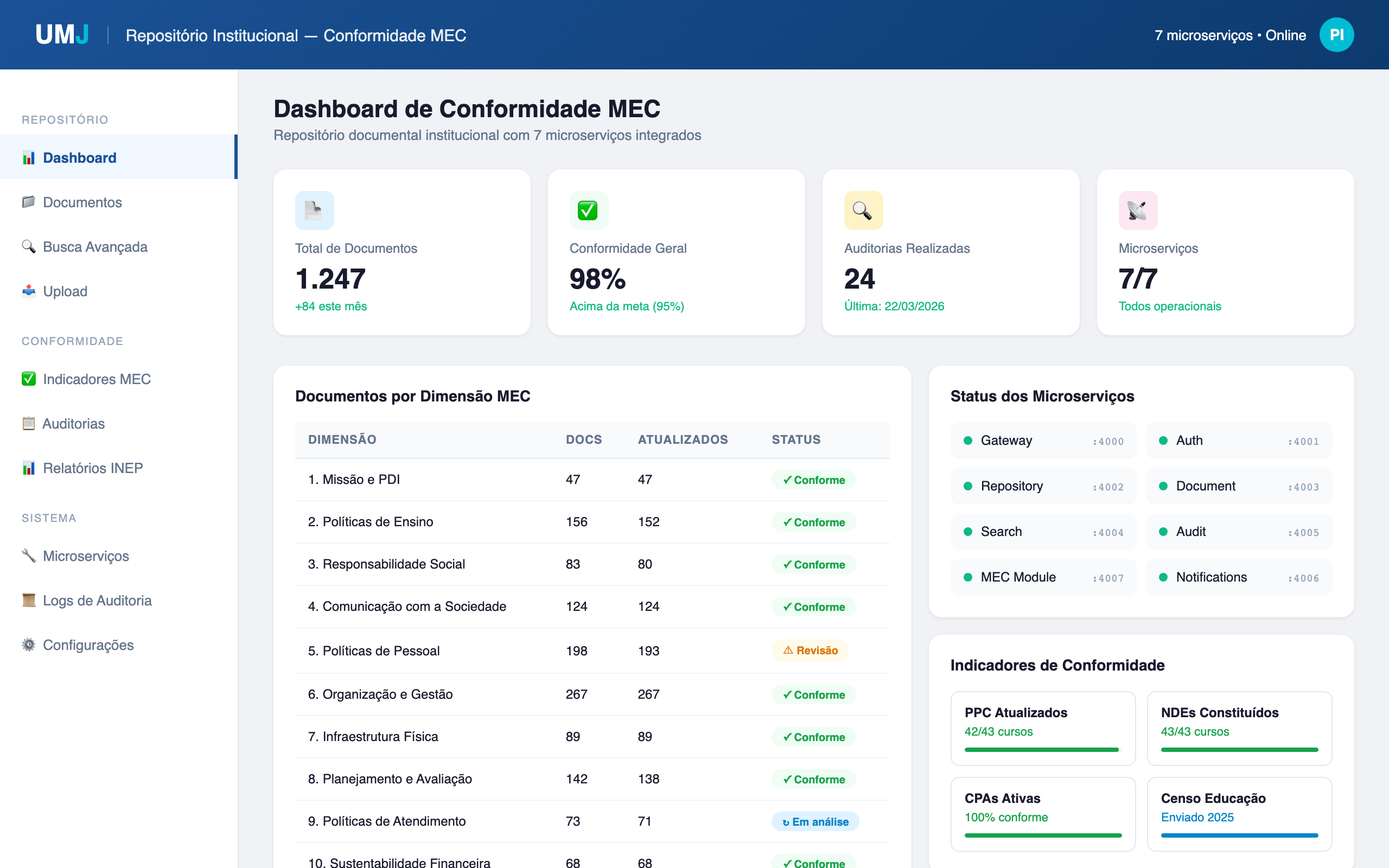Click the satellite icon on Microserviços card
1389x868 pixels.
pyautogui.click(x=1138, y=210)
